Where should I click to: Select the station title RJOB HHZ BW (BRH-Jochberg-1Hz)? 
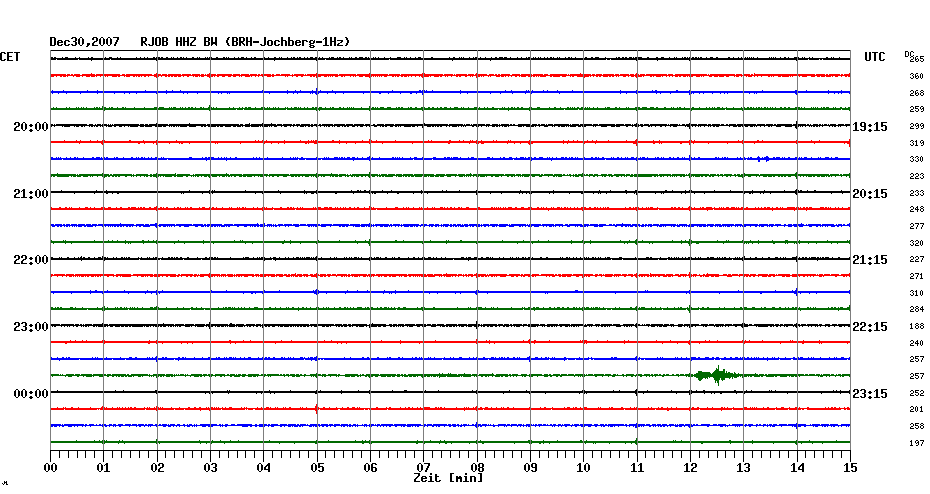point(245,42)
